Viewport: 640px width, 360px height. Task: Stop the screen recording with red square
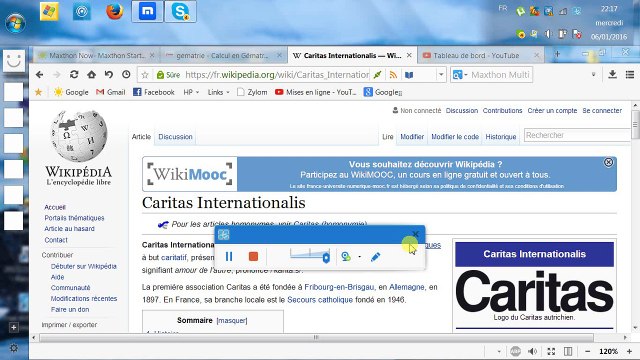coord(253,256)
